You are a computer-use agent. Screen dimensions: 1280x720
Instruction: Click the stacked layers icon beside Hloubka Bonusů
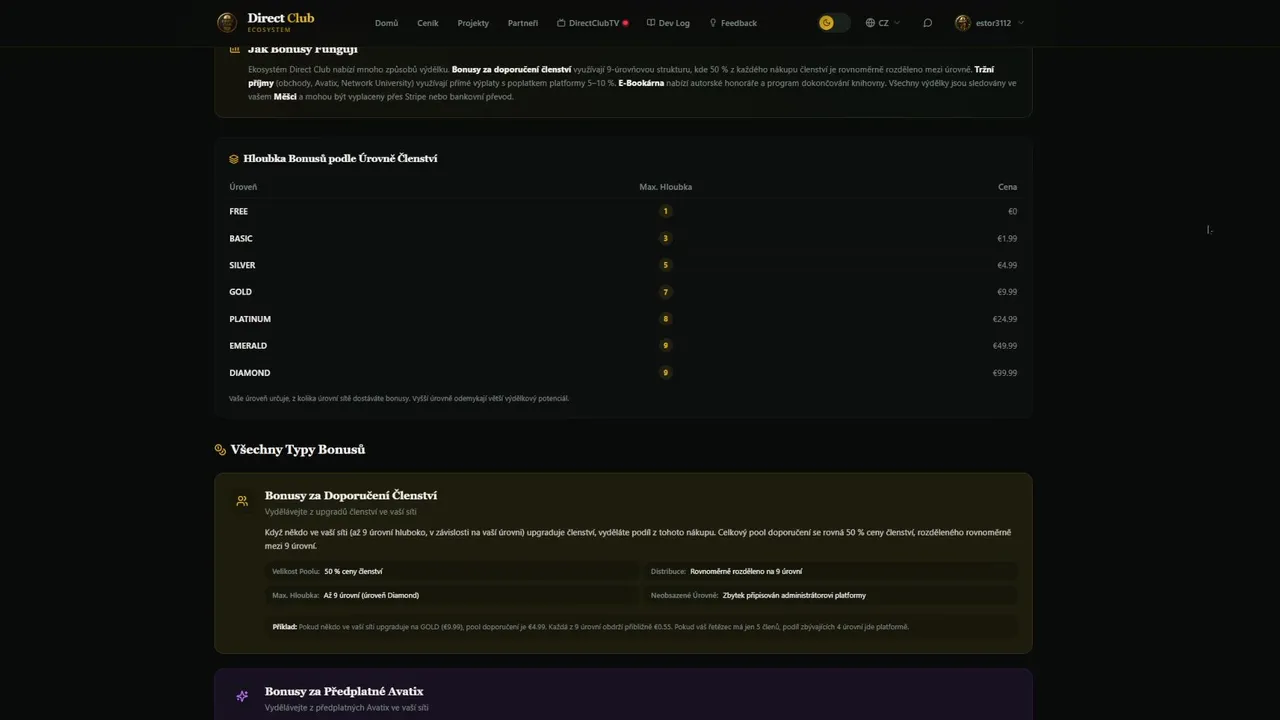point(234,159)
